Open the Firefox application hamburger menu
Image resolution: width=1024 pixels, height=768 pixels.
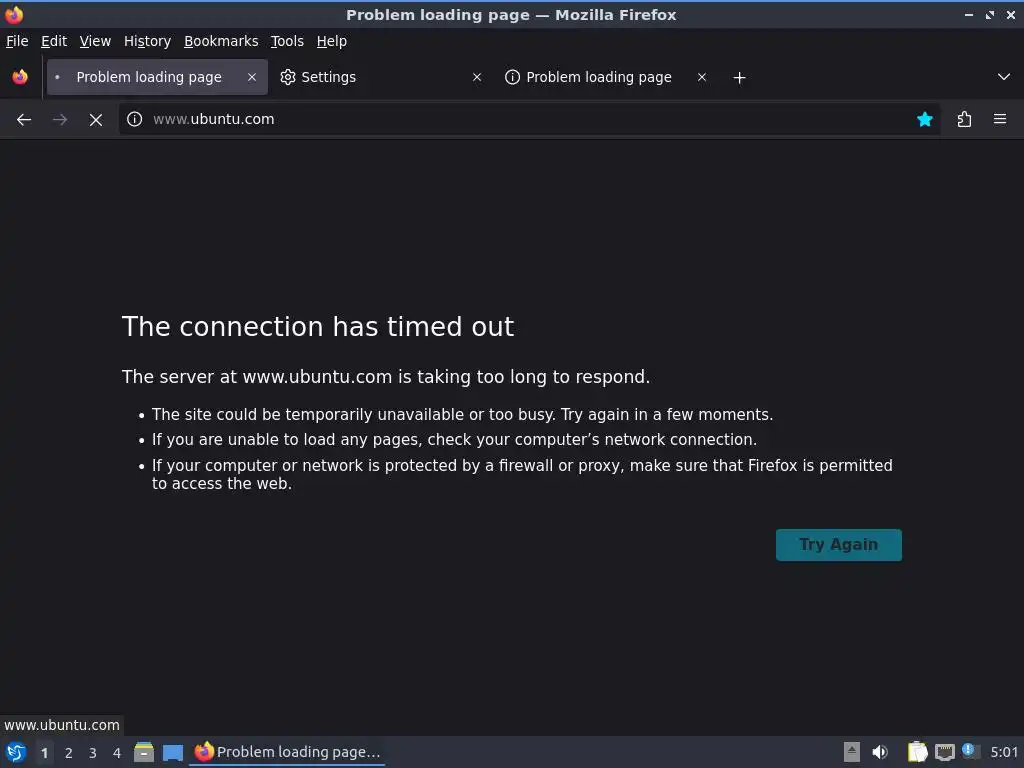(x=999, y=119)
